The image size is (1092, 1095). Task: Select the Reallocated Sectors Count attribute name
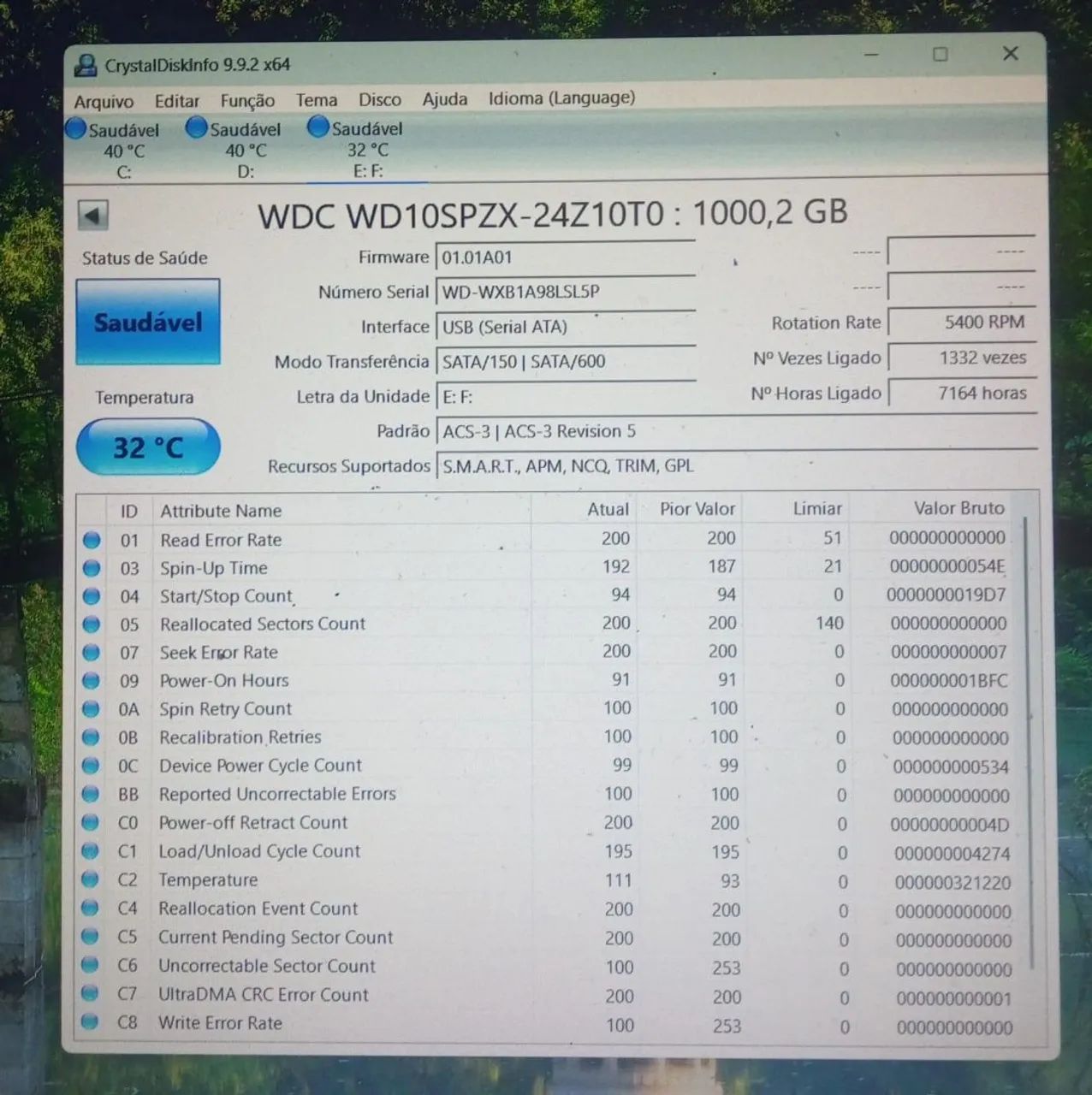tap(263, 624)
